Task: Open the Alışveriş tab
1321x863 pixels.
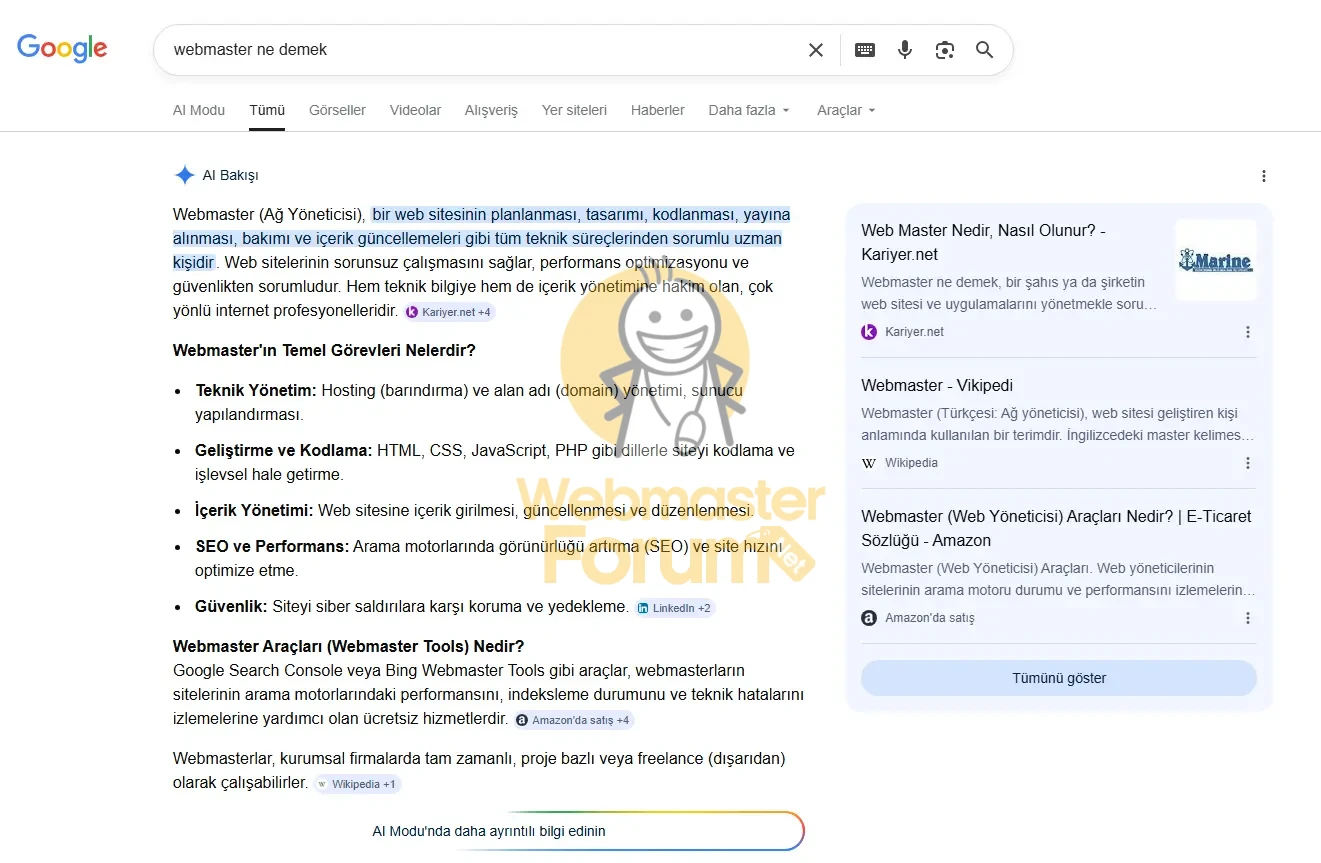Action: (x=491, y=110)
